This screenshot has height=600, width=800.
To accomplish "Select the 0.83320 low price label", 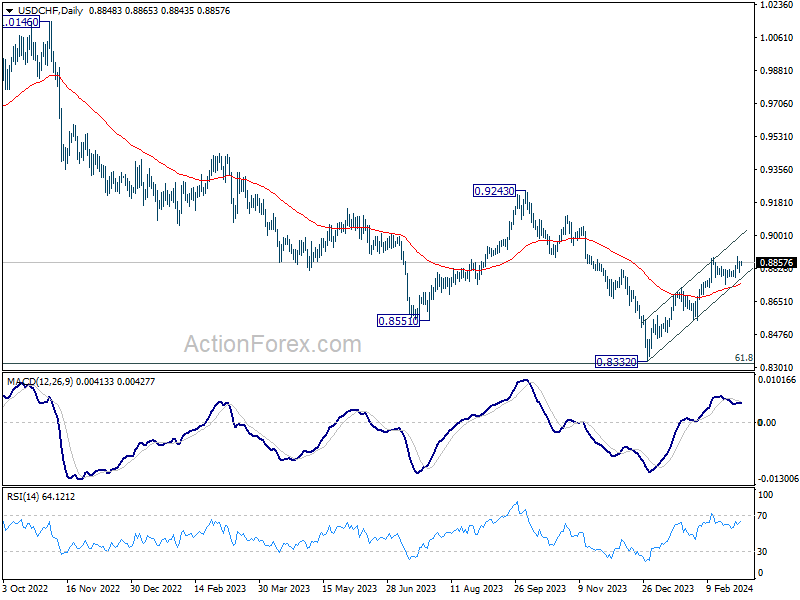I will point(616,362).
